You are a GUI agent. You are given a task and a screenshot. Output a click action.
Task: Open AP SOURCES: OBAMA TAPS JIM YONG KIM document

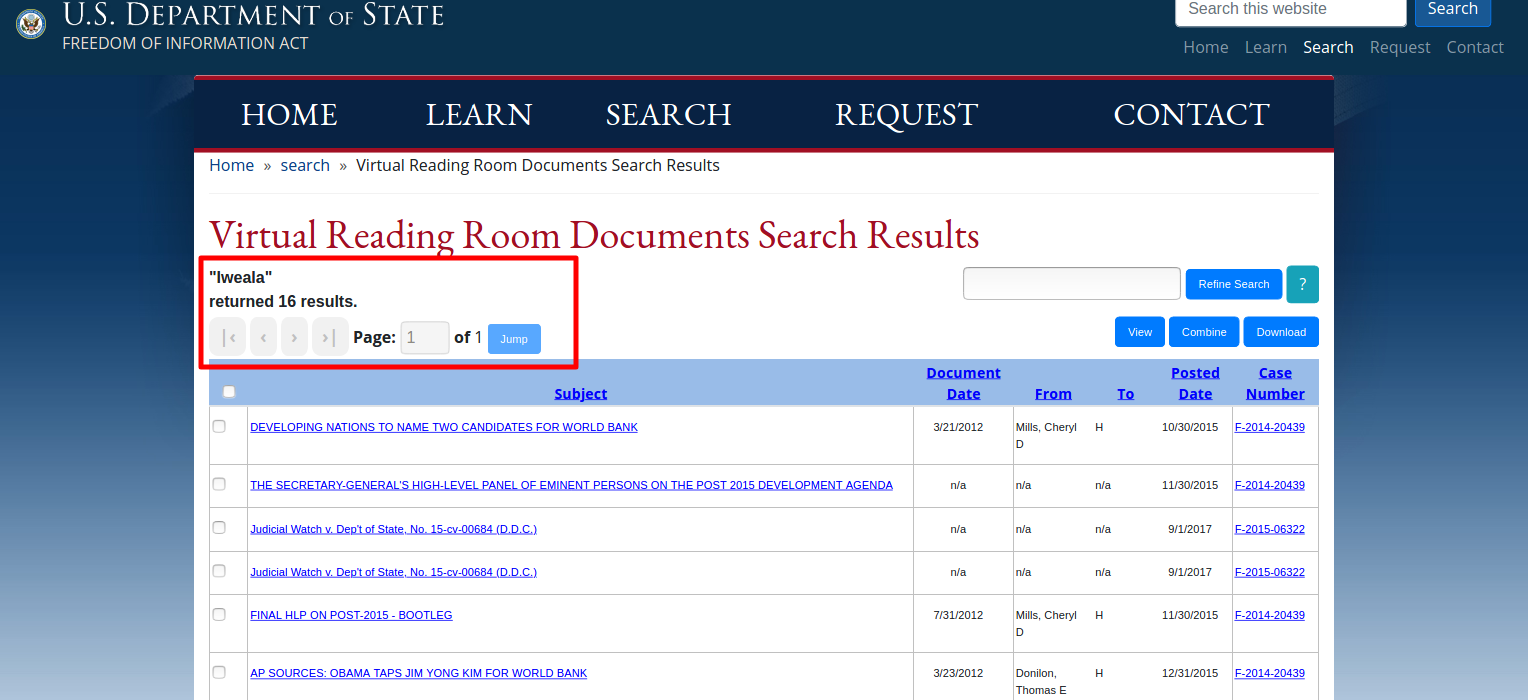(x=418, y=673)
